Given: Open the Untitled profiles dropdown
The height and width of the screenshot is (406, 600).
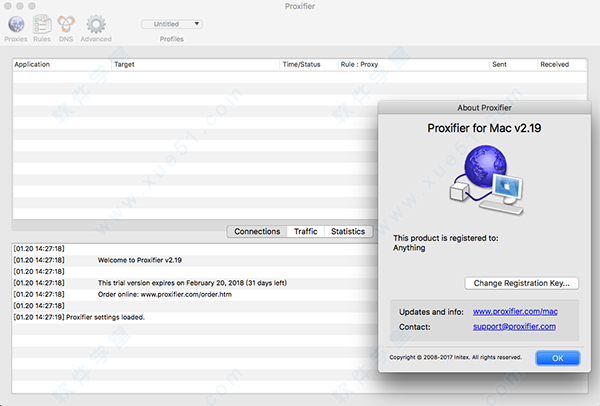Looking at the screenshot, I should [x=172, y=24].
